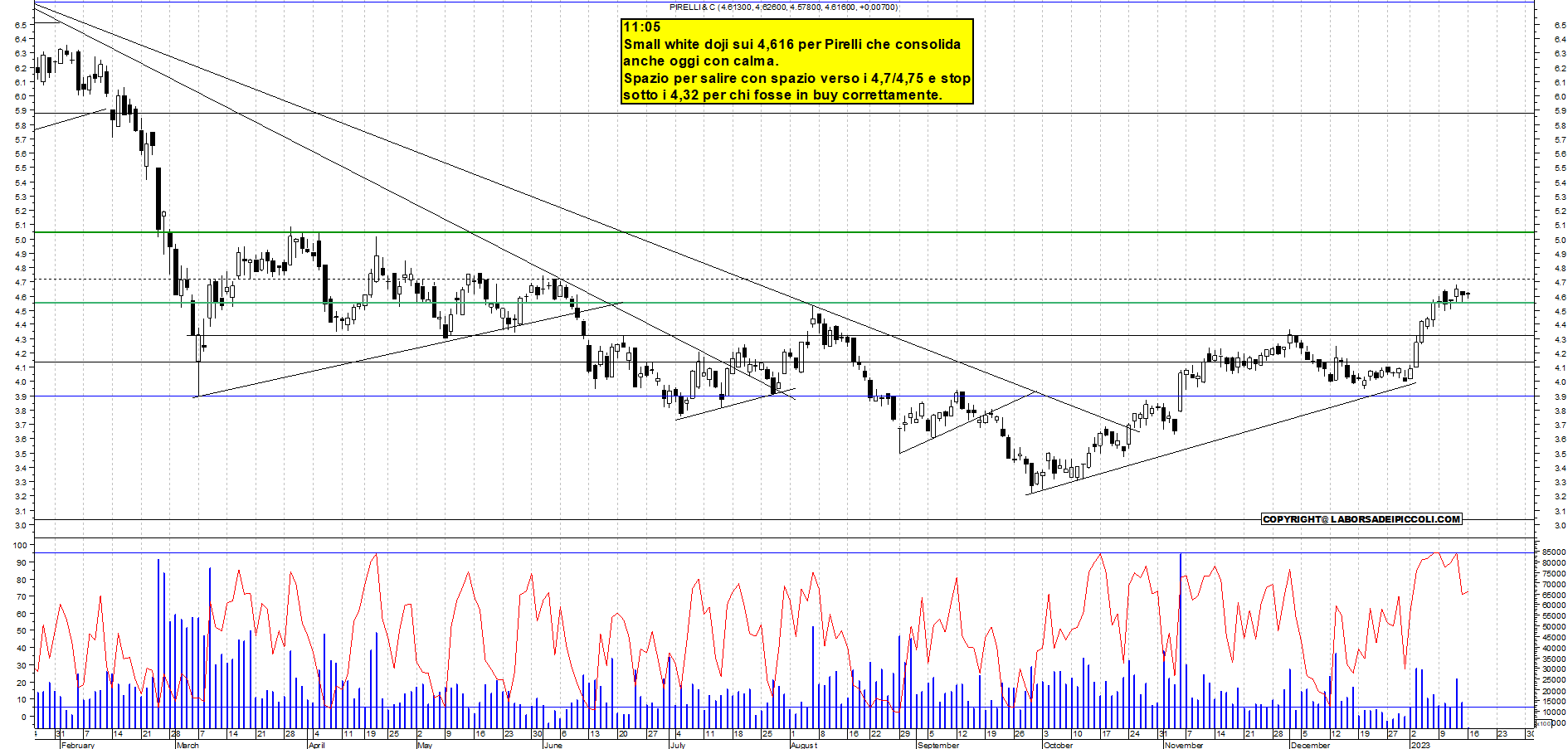Select the yellow 11:05 commentary note box
The image size is (1568, 749).
[x=797, y=61]
